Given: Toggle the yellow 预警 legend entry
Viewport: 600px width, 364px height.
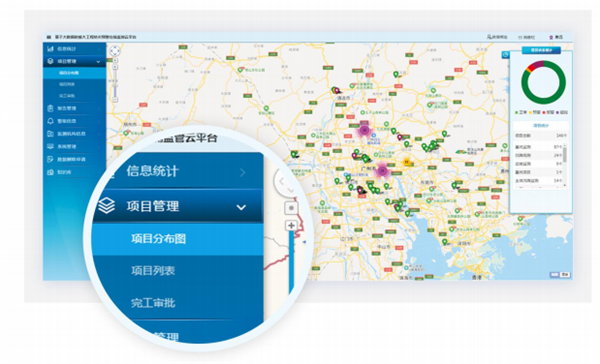Looking at the screenshot, I should coord(535,113).
